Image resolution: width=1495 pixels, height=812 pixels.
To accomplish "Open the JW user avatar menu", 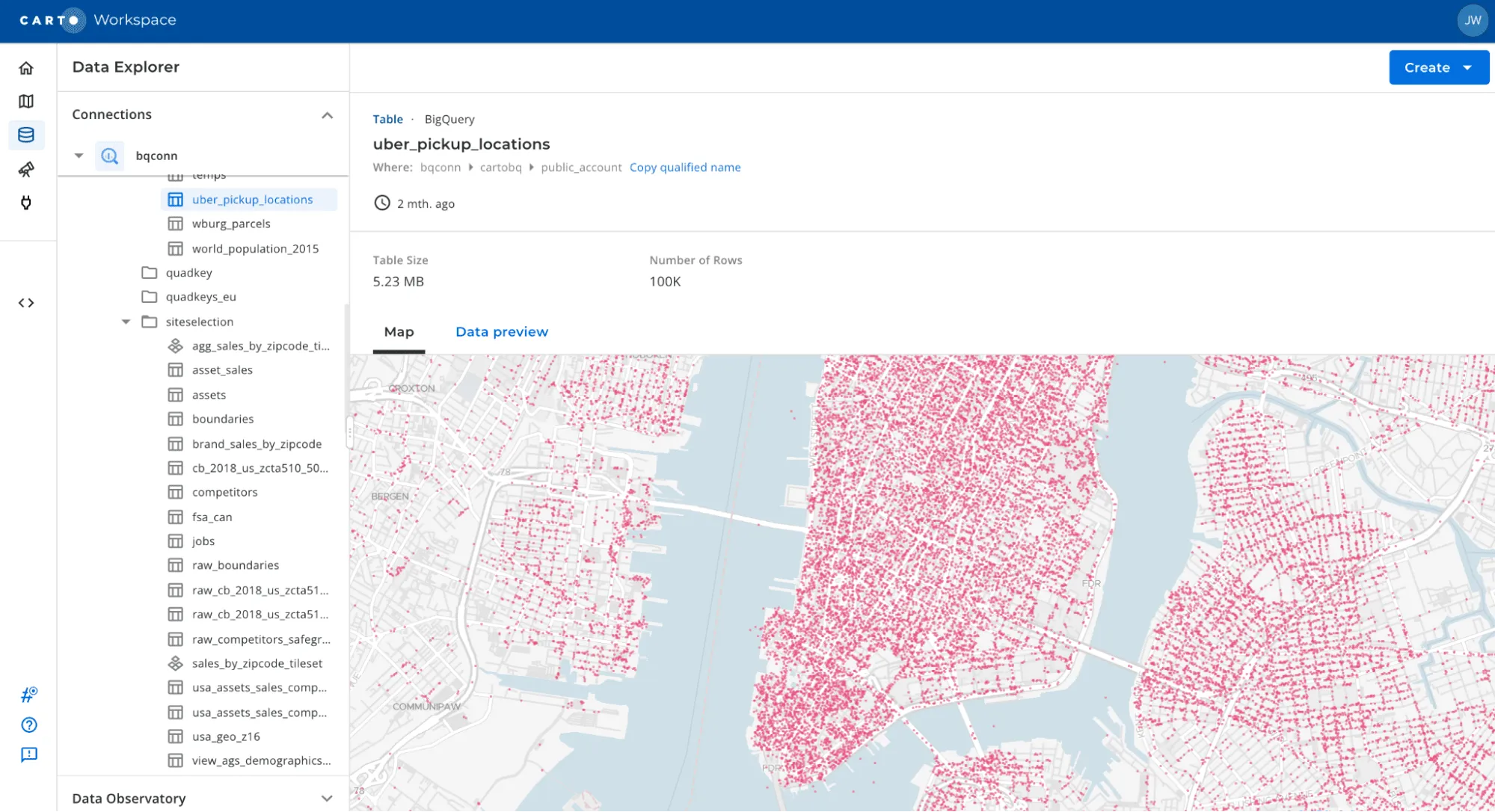I will point(1472,20).
